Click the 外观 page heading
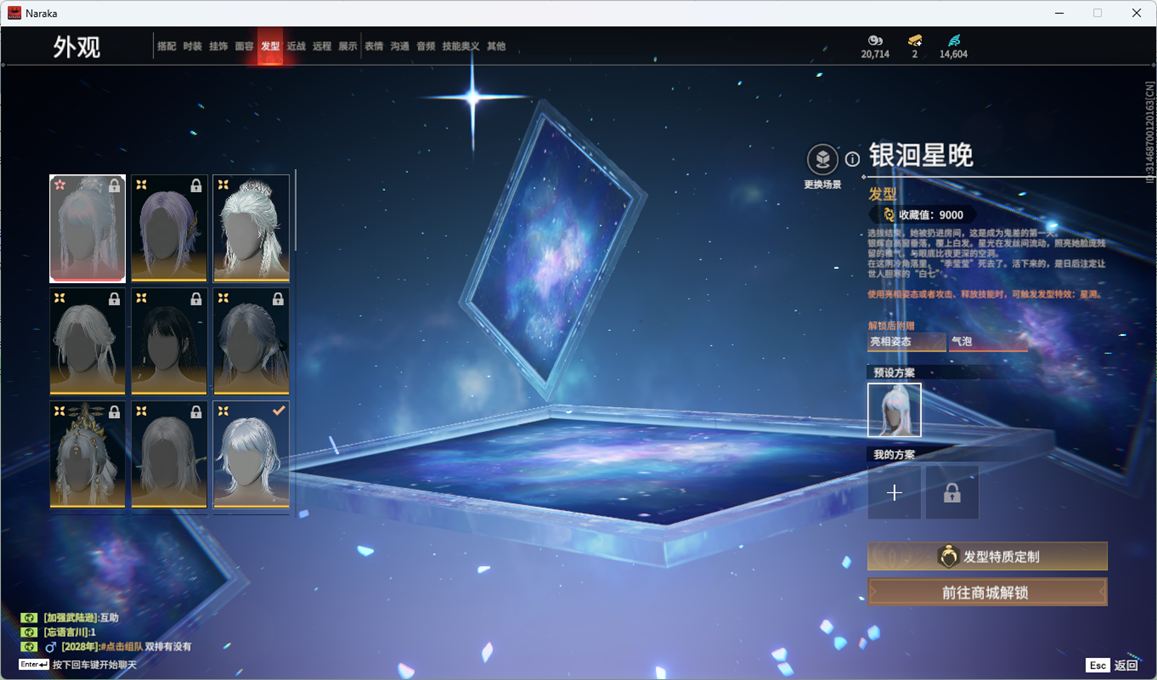The width and height of the screenshot is (1157, 680). (x=77, y=47)
